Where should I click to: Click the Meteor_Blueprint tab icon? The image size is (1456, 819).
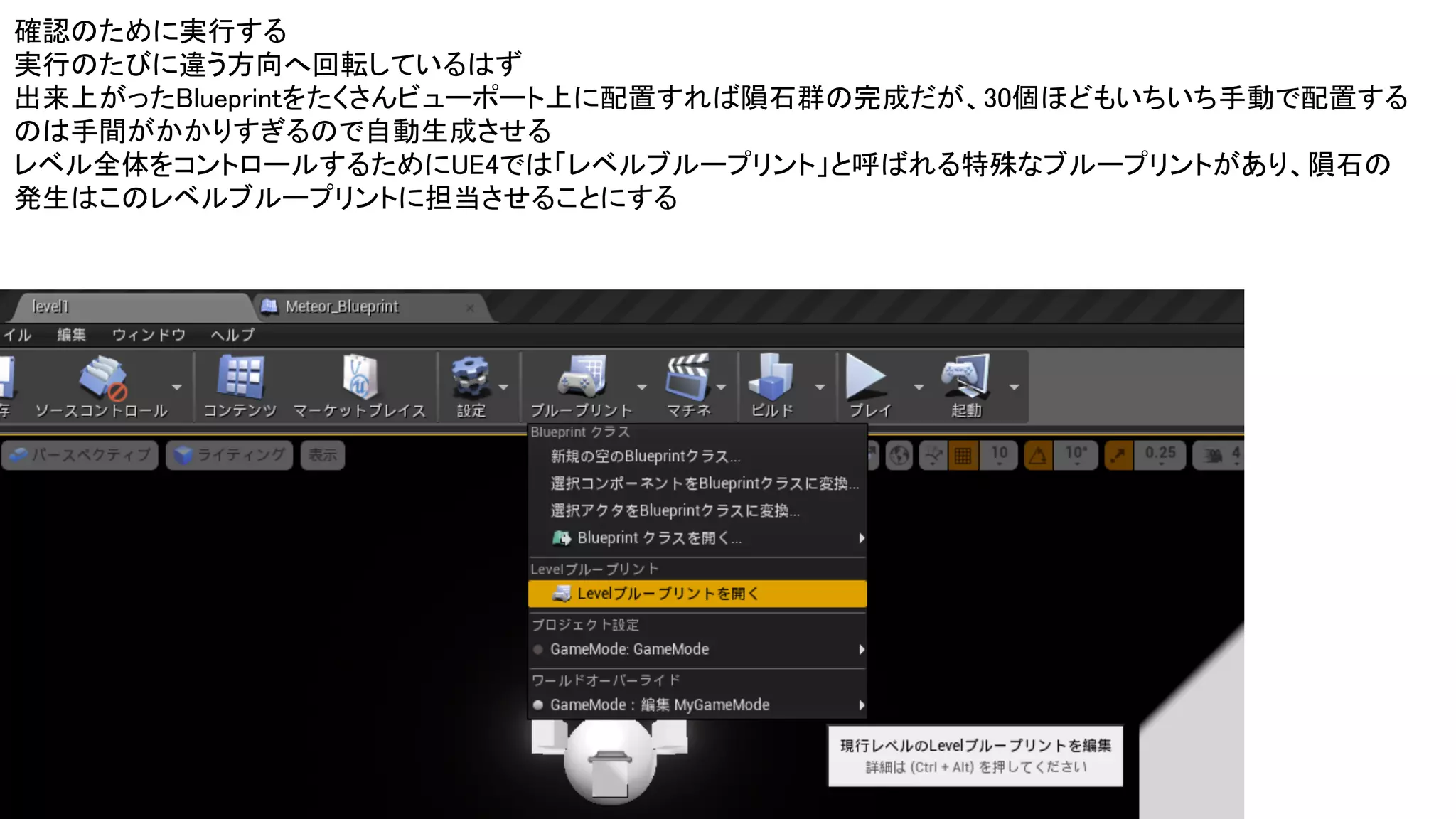(269, 306)
